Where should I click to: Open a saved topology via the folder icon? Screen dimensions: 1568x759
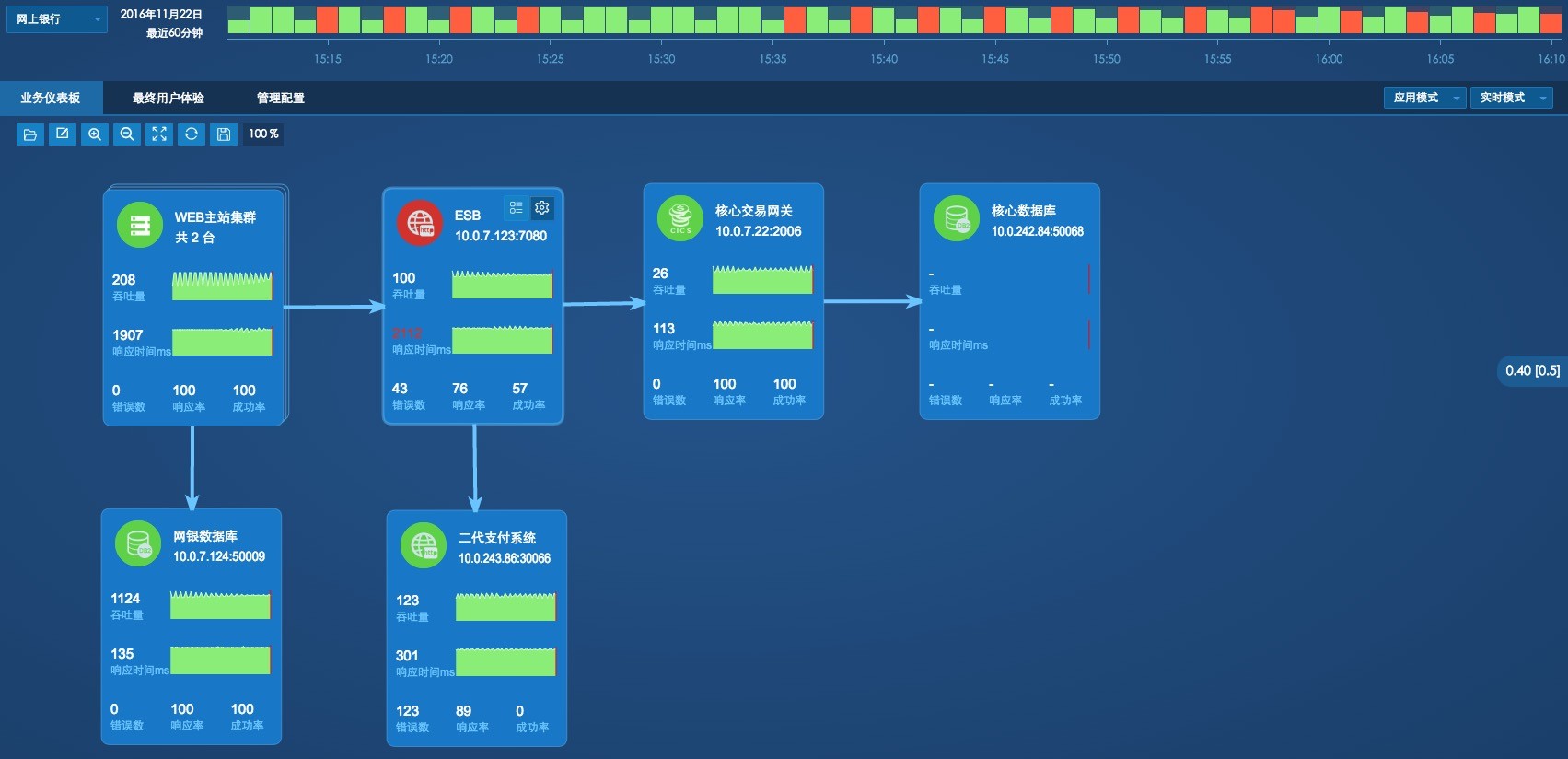(30, 134)
